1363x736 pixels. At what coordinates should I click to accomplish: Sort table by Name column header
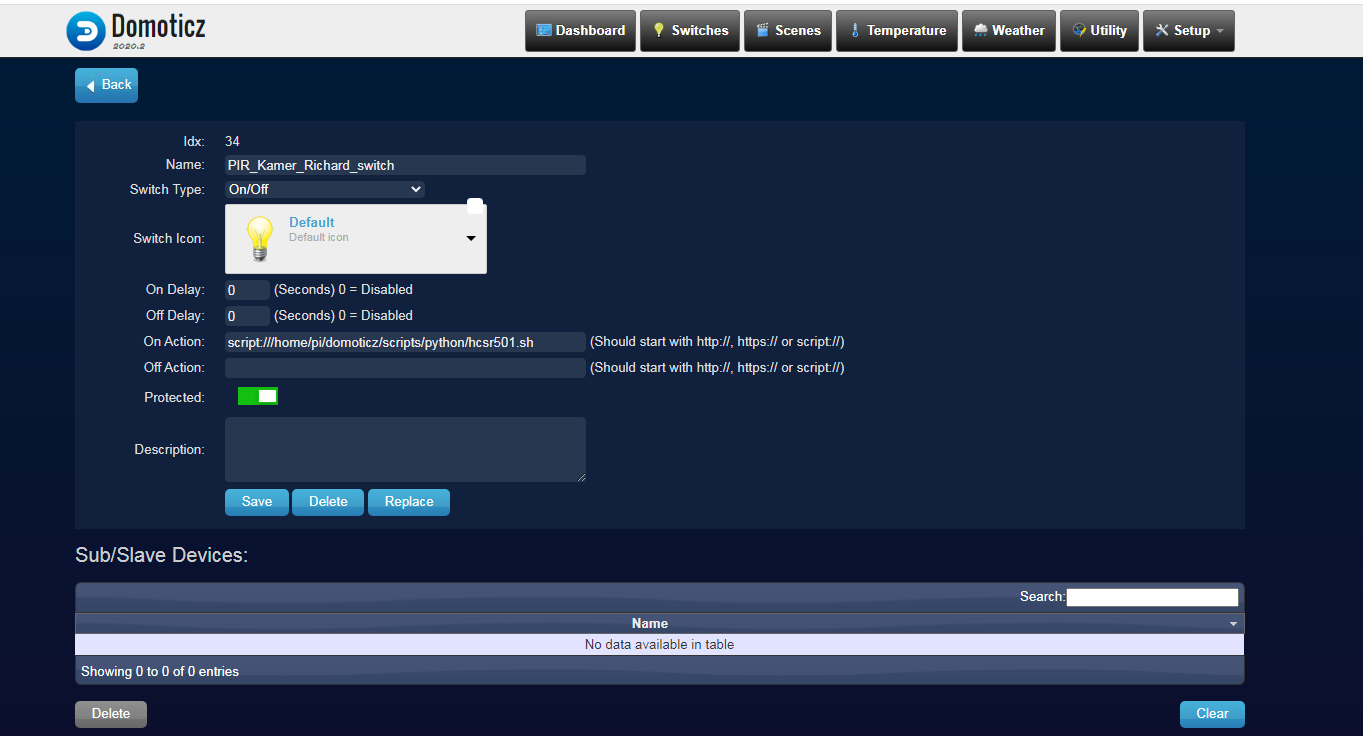pos(650,623)
